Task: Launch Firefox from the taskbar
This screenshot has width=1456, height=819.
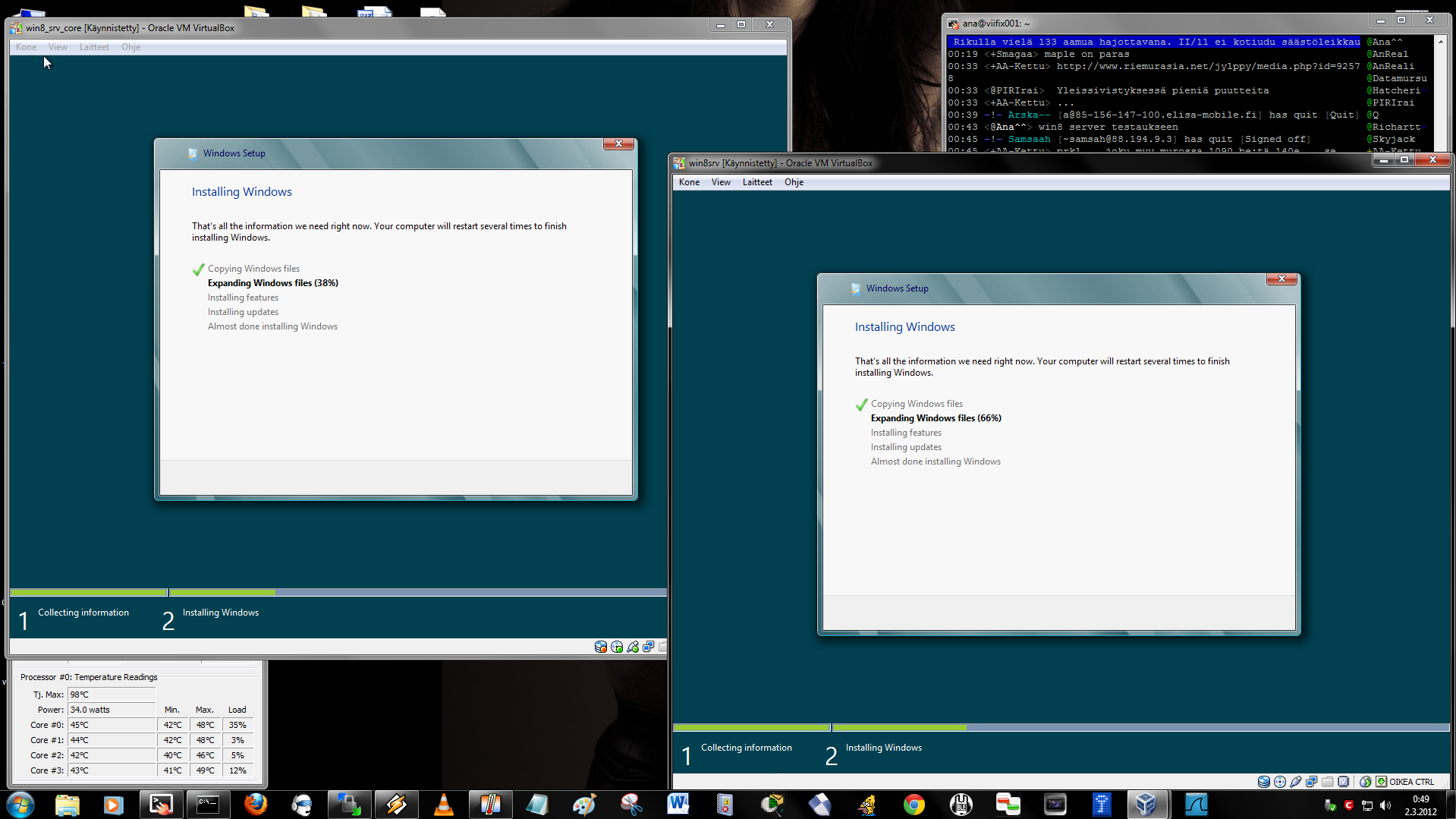Action: tap(256, 804)
